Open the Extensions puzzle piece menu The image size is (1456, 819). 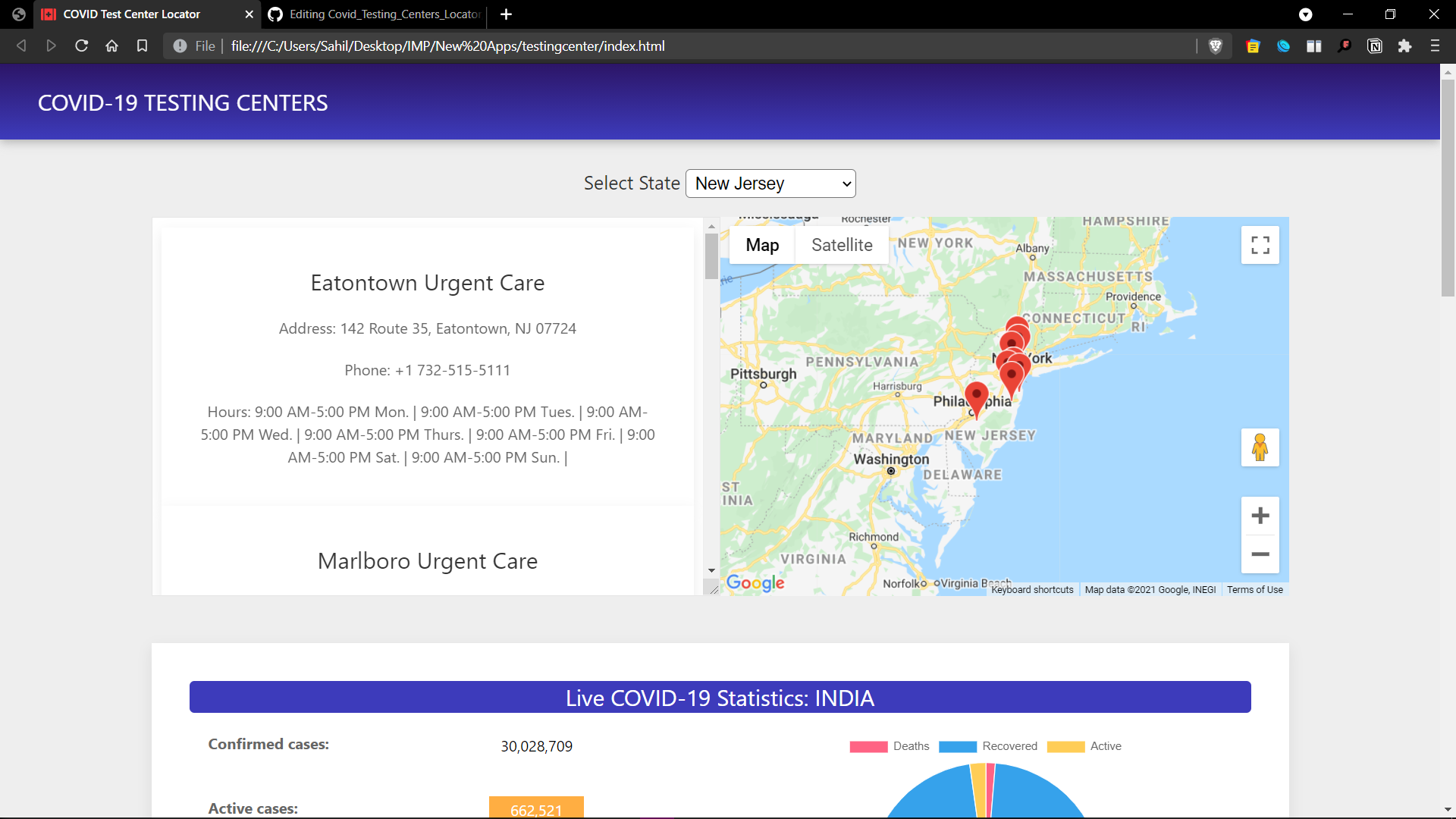coord(1404,46)
